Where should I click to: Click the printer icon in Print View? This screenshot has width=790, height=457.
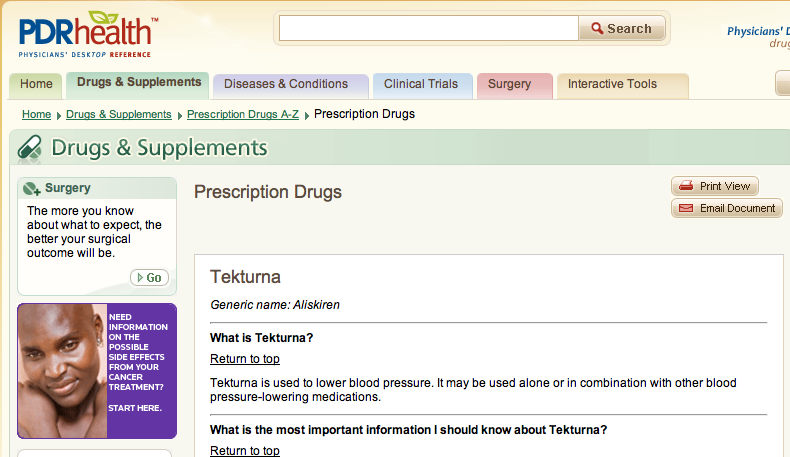[x=686, y=186]
